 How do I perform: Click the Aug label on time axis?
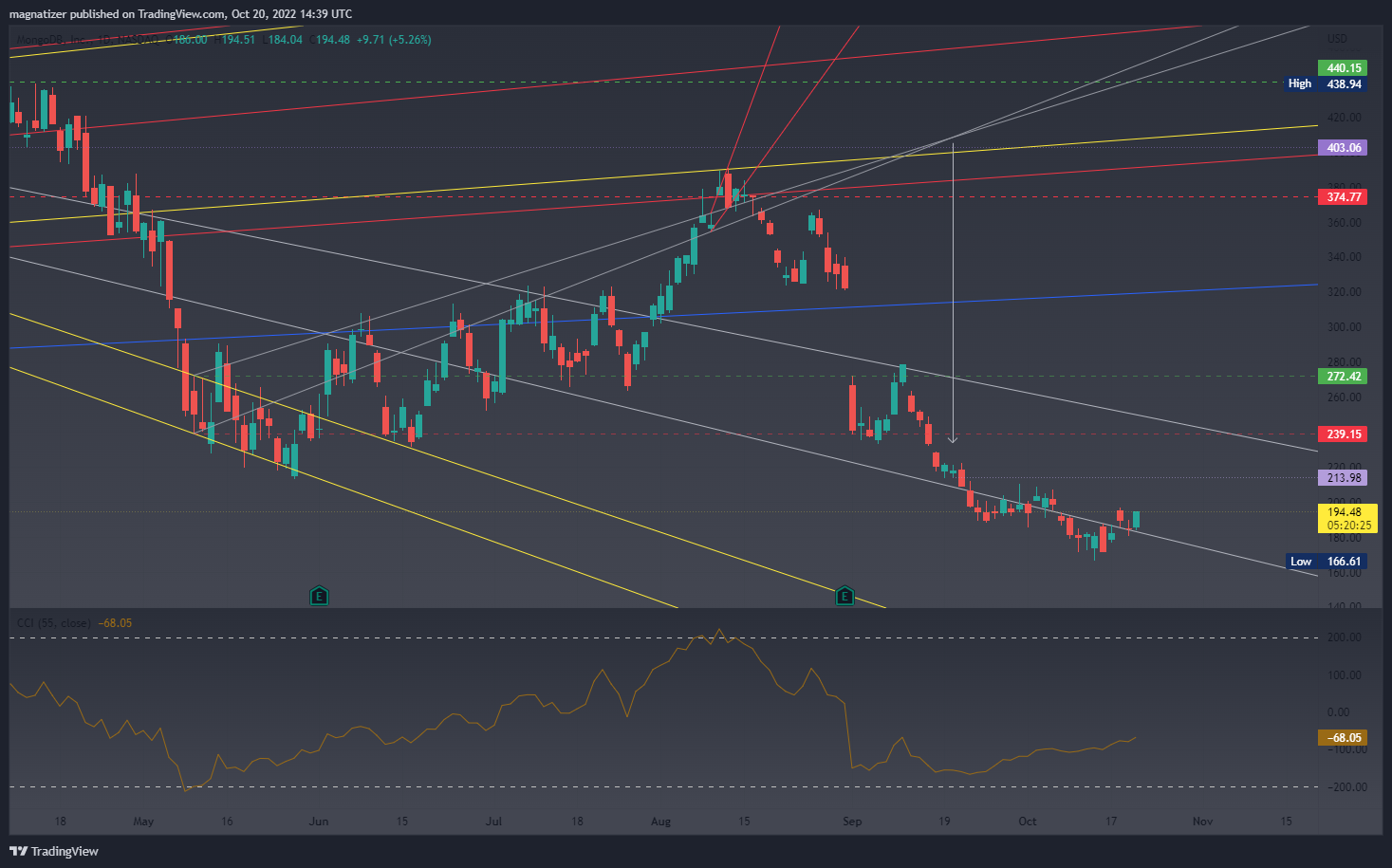tap(660, 822)
